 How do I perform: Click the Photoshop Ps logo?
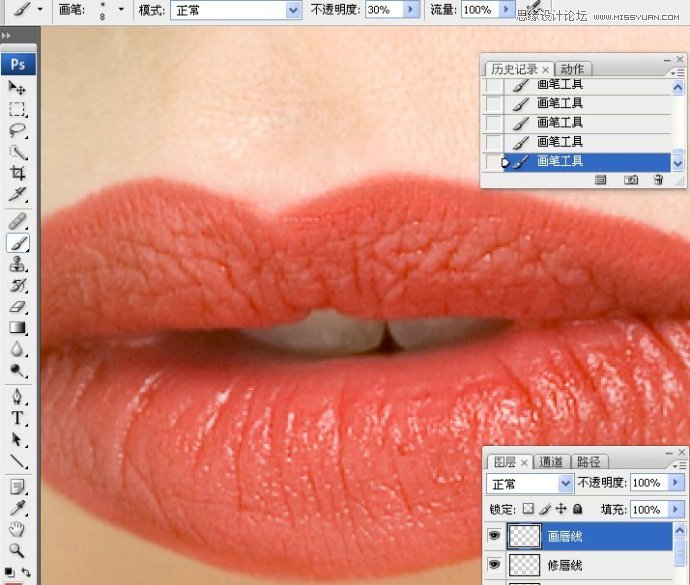point(18,64)
